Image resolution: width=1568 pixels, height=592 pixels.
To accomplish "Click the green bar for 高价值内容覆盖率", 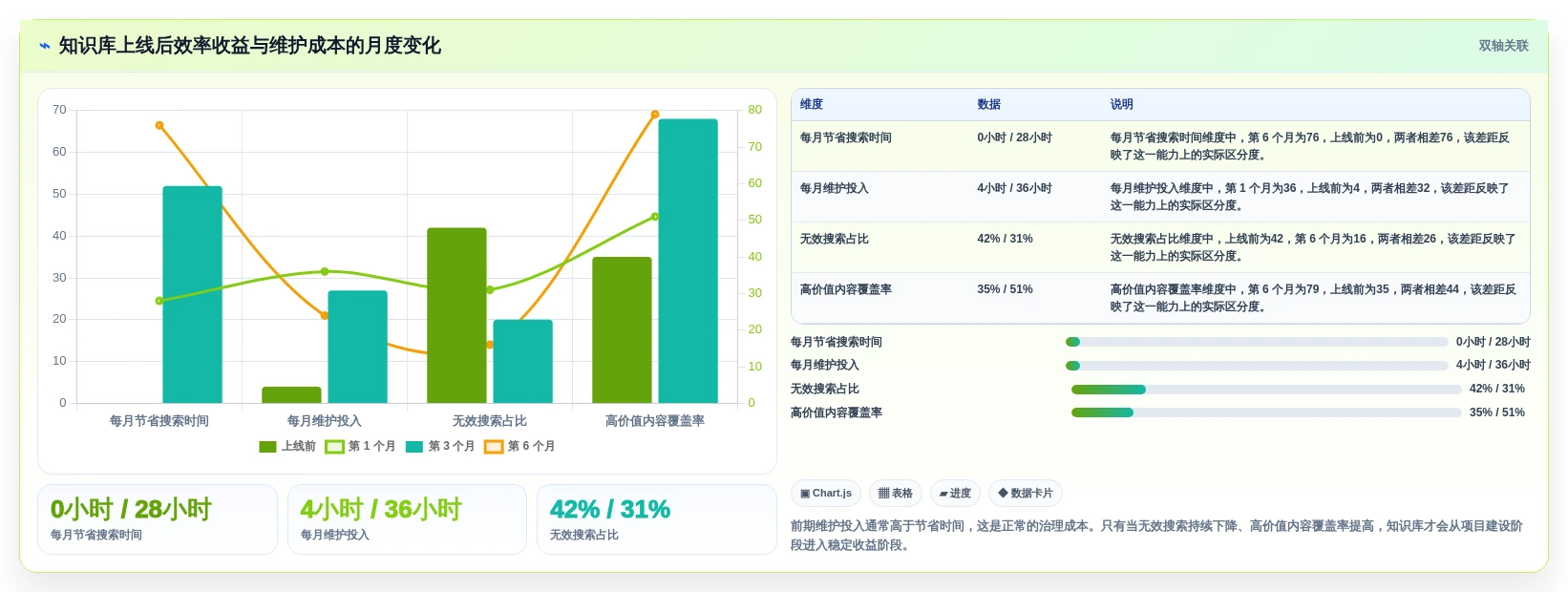I will point(622,329).
